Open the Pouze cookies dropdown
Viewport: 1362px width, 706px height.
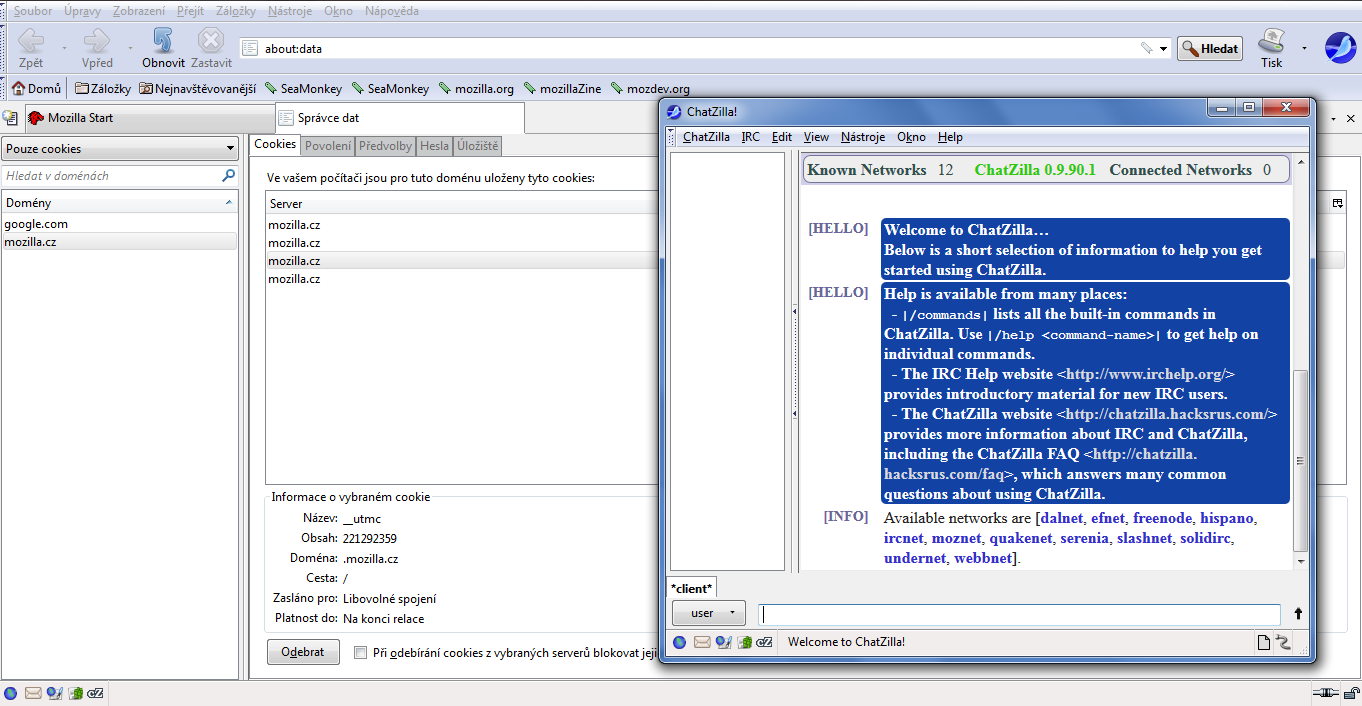120,149
